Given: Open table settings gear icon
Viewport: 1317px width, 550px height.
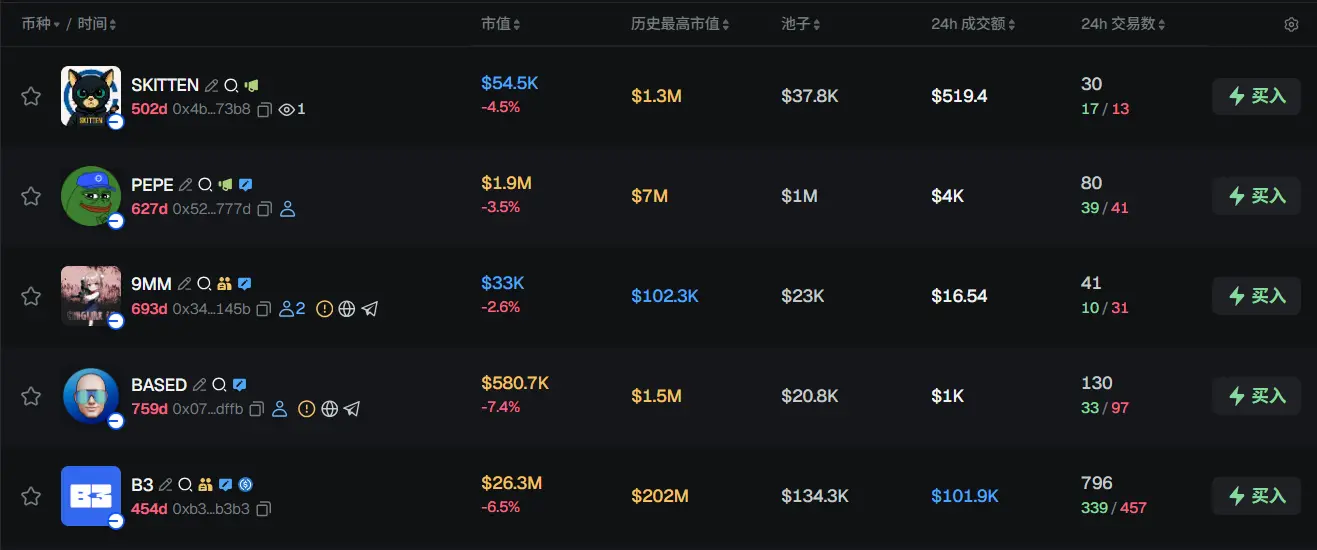Looking at the screenshot, I should tap(1291, 25).
